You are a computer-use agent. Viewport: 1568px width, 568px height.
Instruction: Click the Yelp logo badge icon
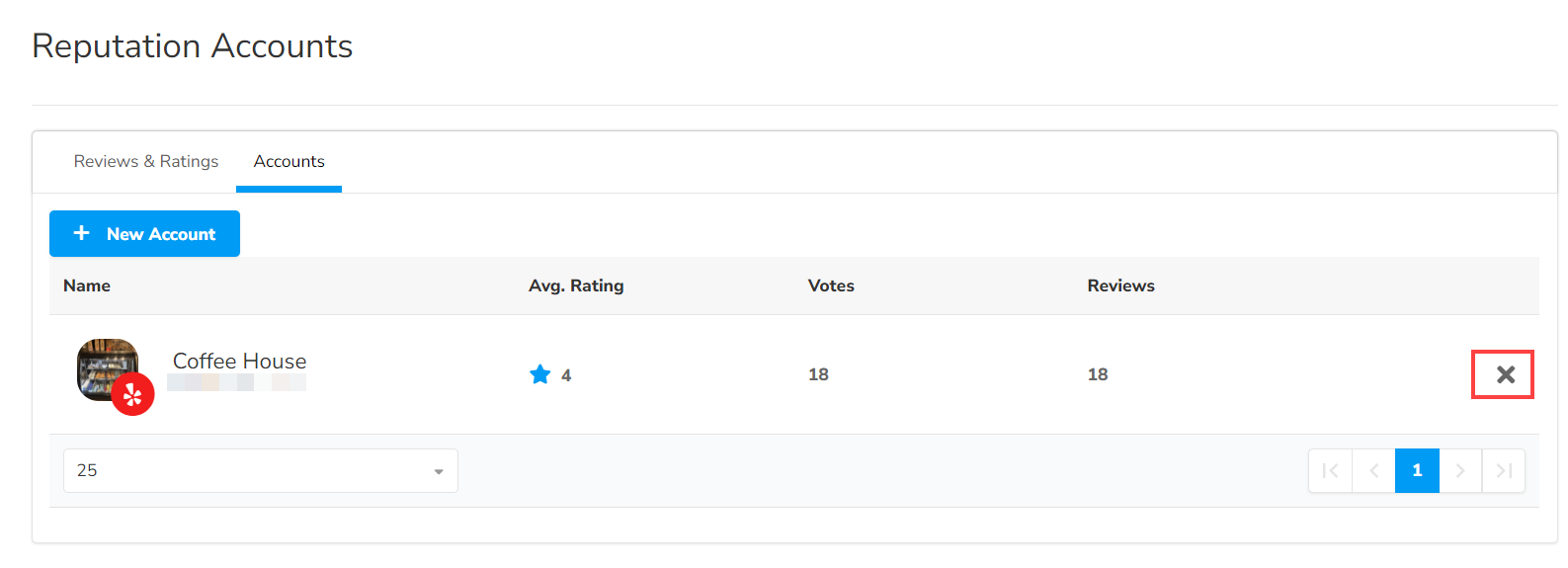click(132, 395)
